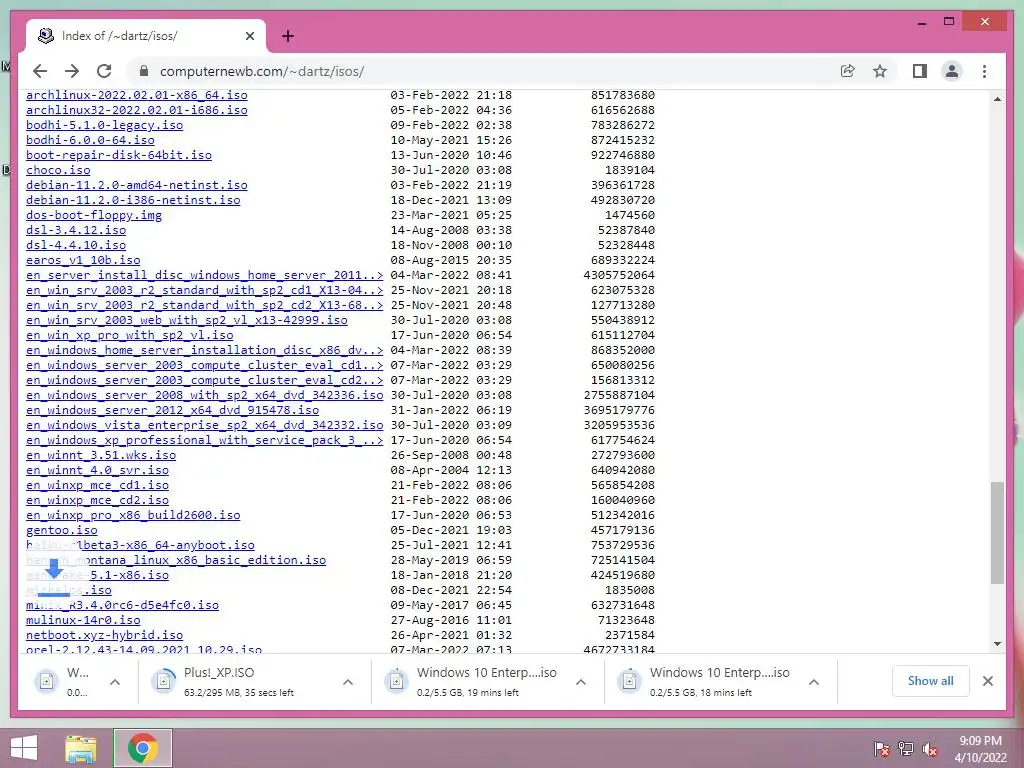Open the network tray icon
The height and width of the screenshot is (768, 1024).
point(906,748)
